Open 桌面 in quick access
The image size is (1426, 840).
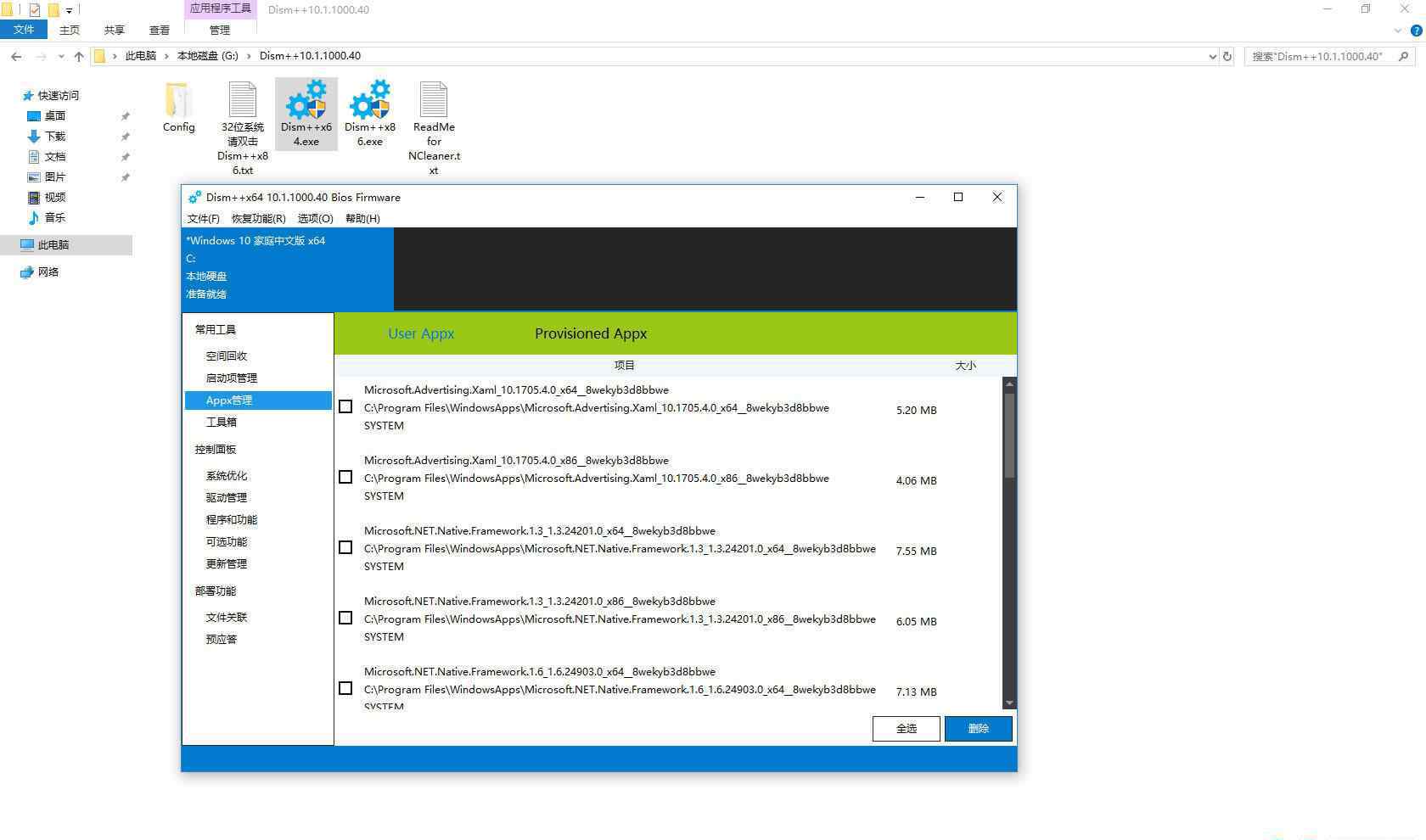pyautogui.click(x=55, y=115)
